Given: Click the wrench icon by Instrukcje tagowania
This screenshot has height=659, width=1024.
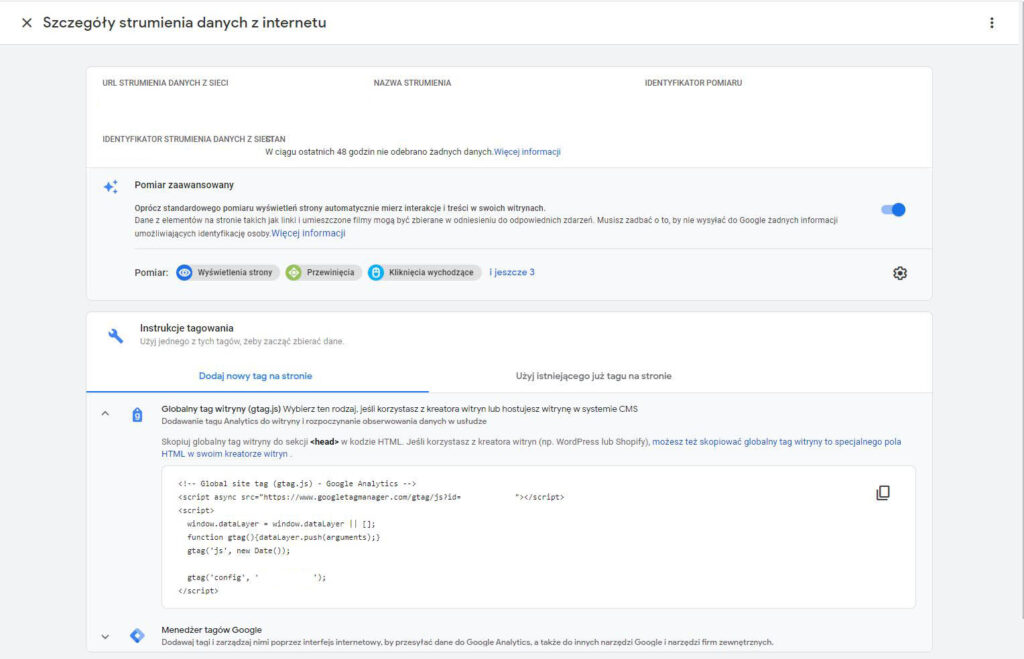Looking at the screenshot, I should pyautogui.click(x=116, y=336).
